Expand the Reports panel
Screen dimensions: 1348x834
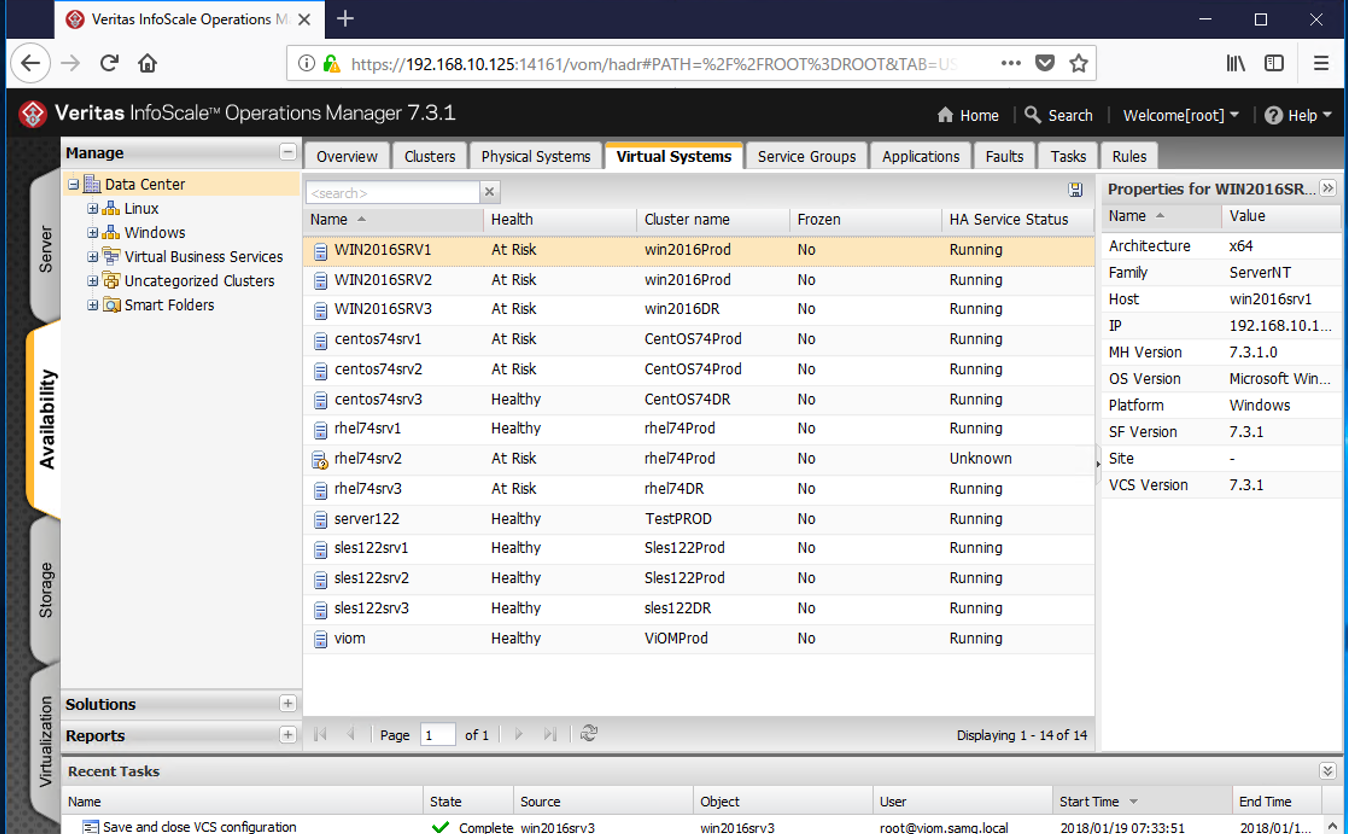tap(288, 735)
